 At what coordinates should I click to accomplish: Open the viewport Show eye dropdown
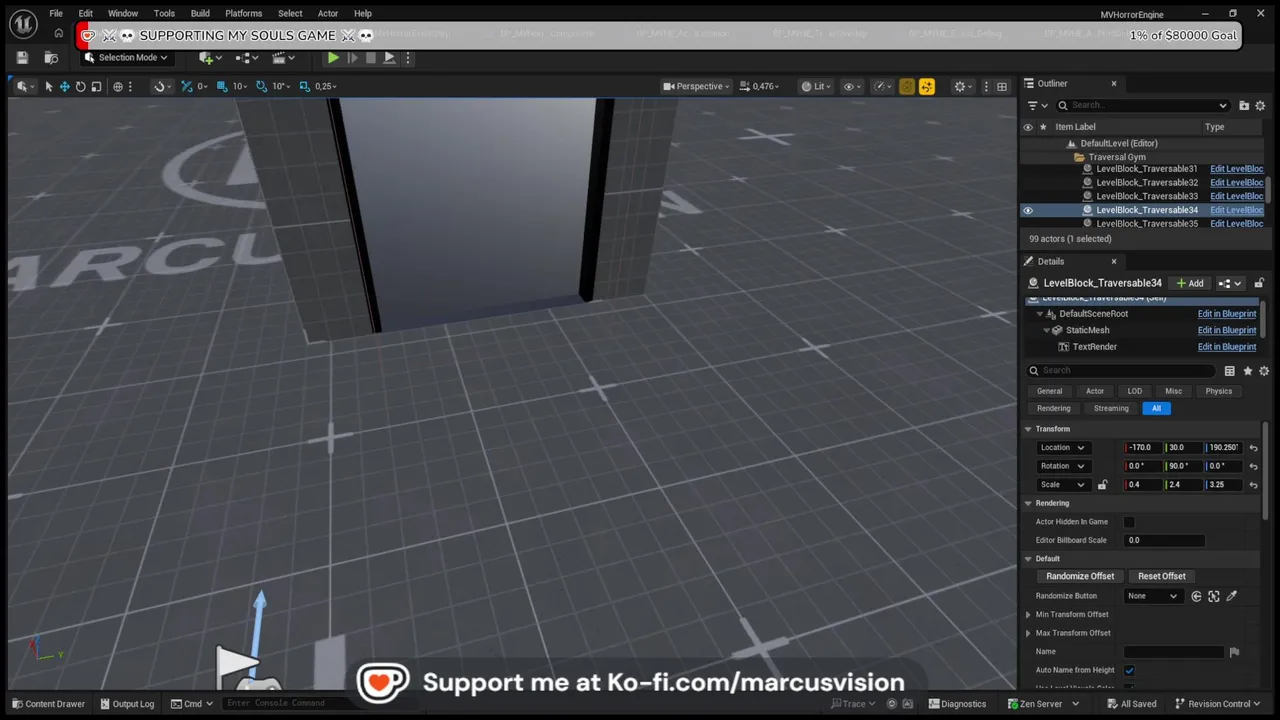click(x=852, y=86)
